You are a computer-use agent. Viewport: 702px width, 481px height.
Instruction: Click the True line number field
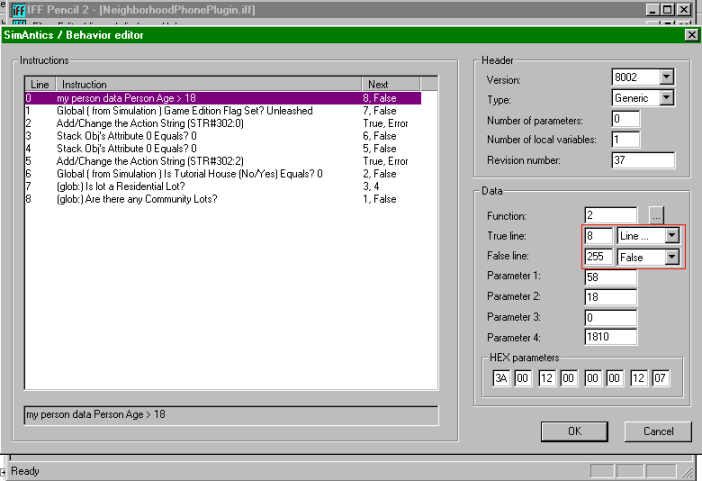coord(598,234)
